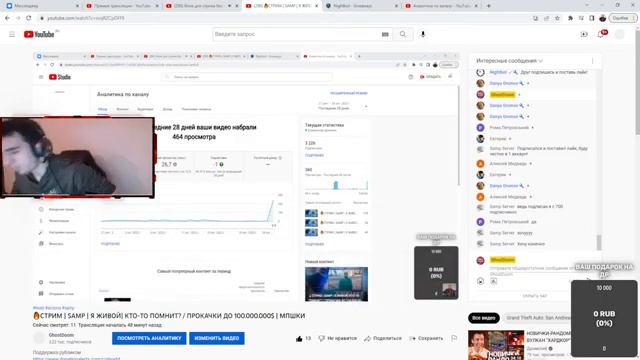Image resolution: width=640 pixels, height=360 pixels.
Task: Open the YouTube hamburger guide menu
Action: [x=12, y=34]
